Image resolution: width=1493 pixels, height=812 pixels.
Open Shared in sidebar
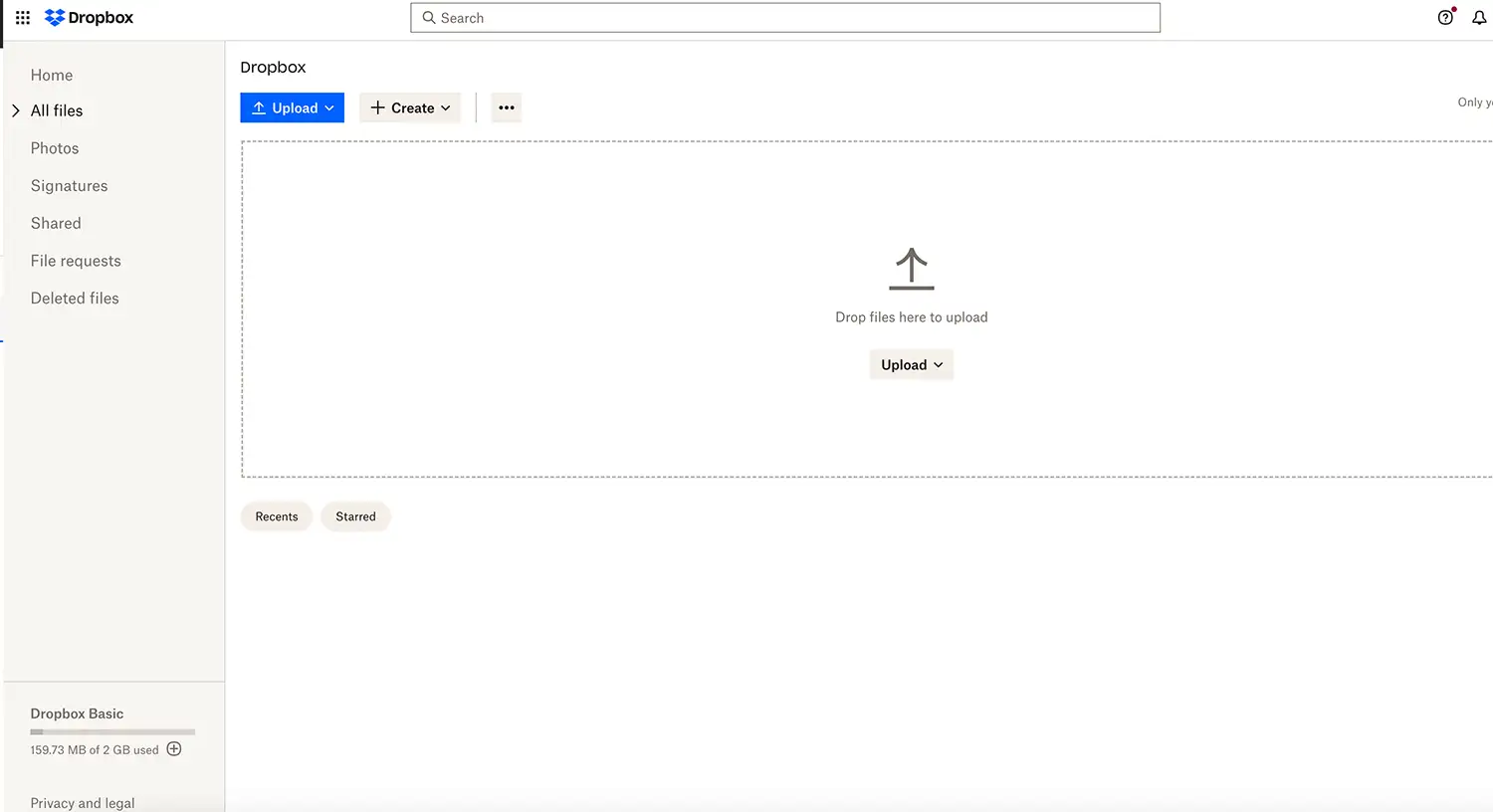56,223
